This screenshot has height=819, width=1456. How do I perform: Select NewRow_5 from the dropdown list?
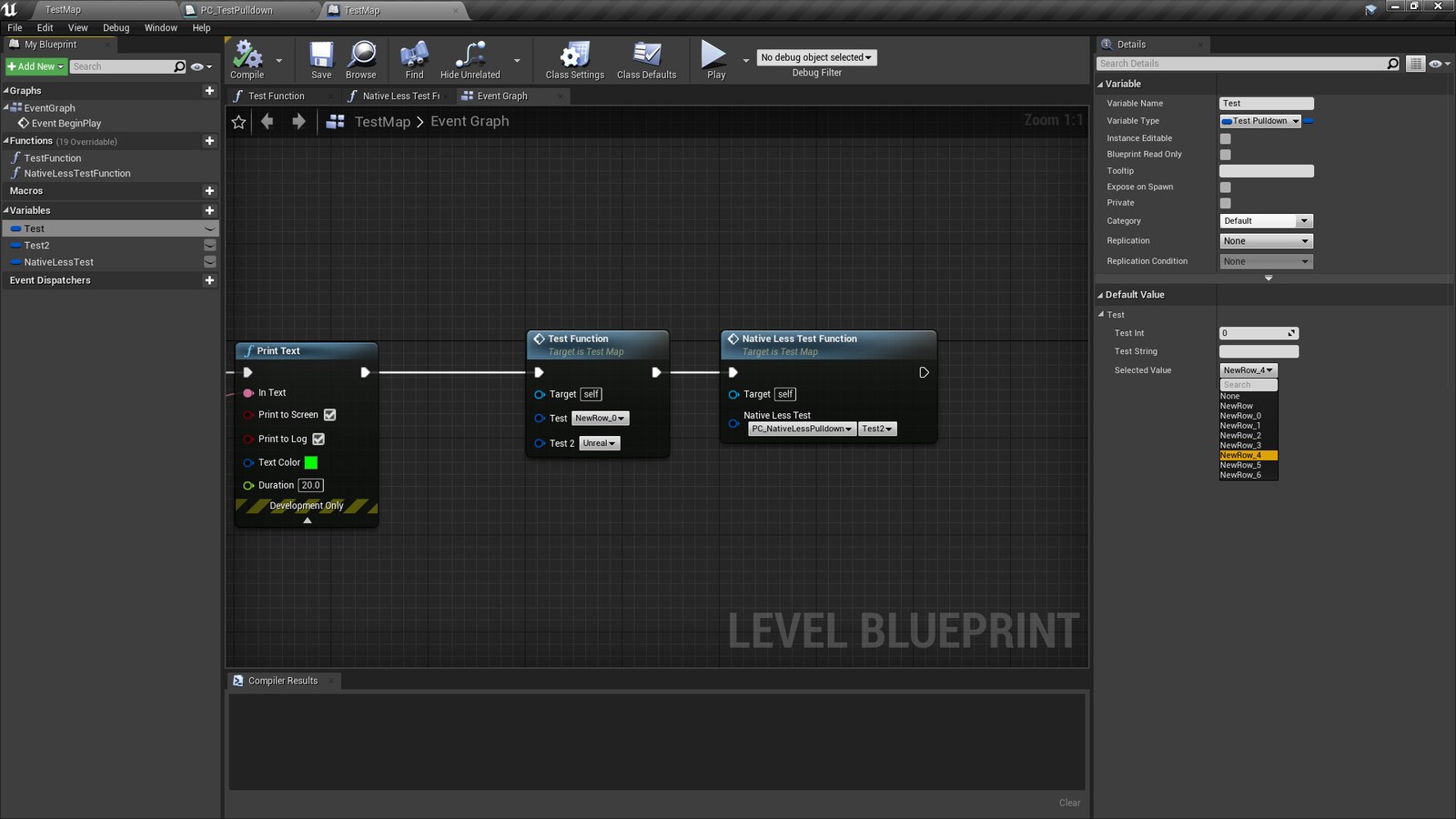1241,465
